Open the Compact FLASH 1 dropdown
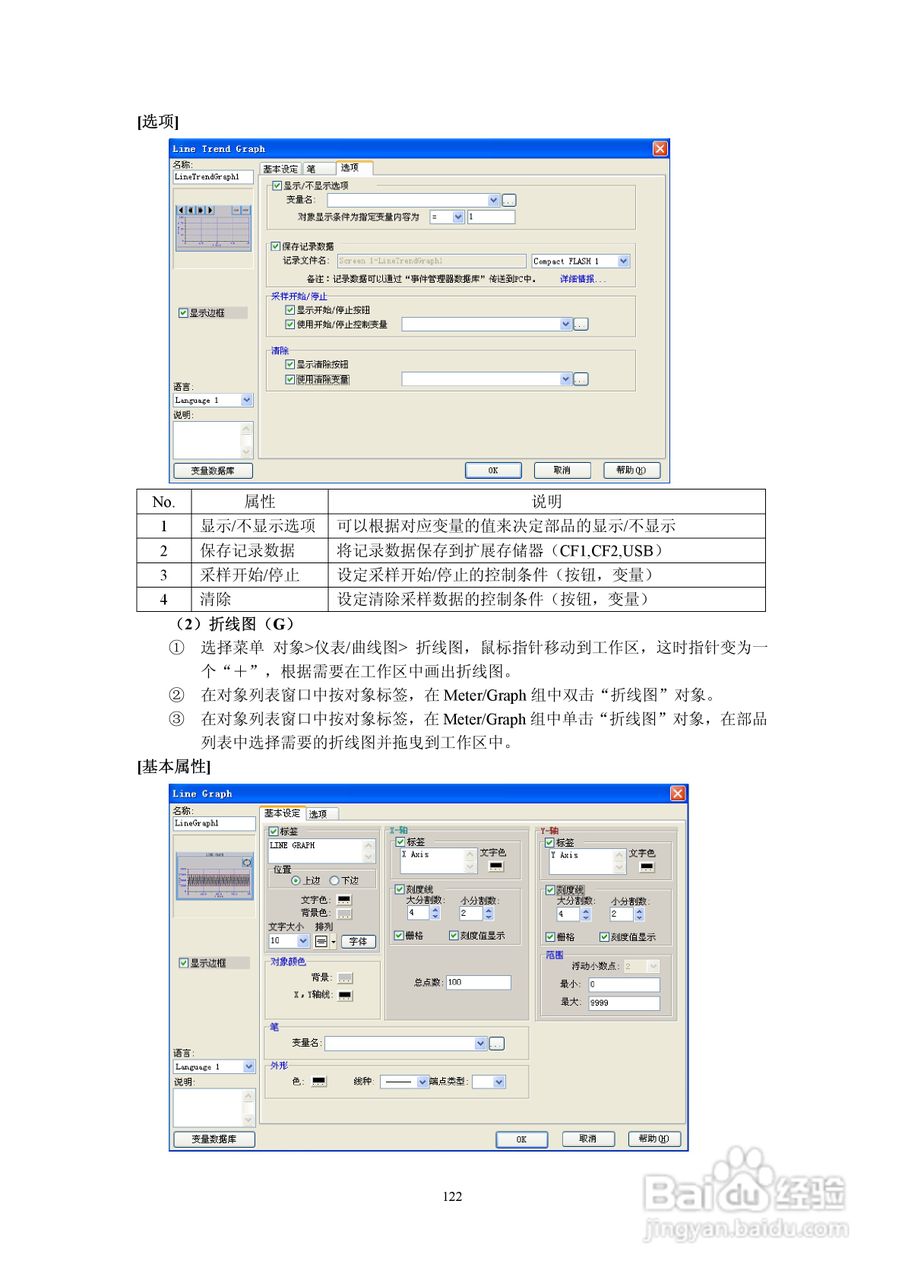The image size is (905, 1280). pos(625,260)
